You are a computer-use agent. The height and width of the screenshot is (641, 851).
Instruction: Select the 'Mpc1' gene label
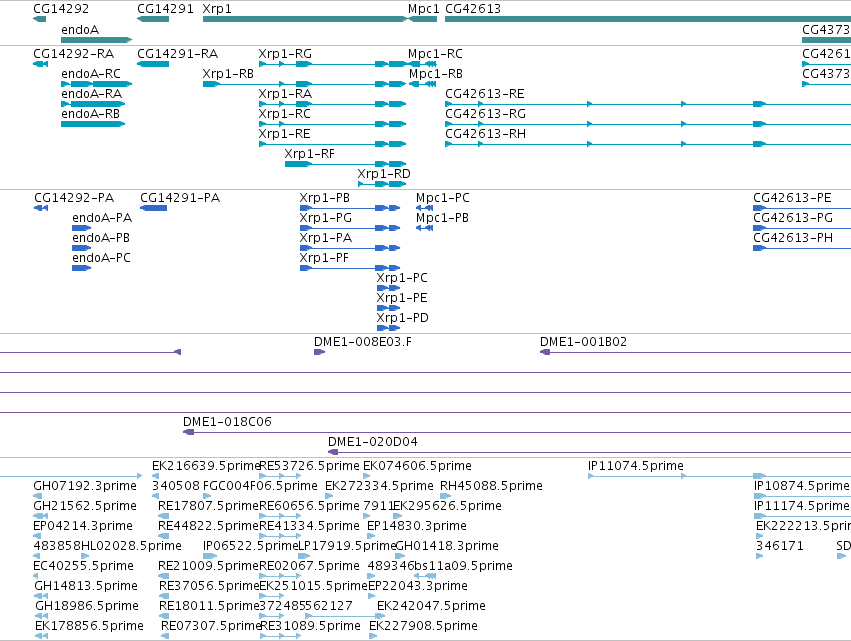pos(423,9)
